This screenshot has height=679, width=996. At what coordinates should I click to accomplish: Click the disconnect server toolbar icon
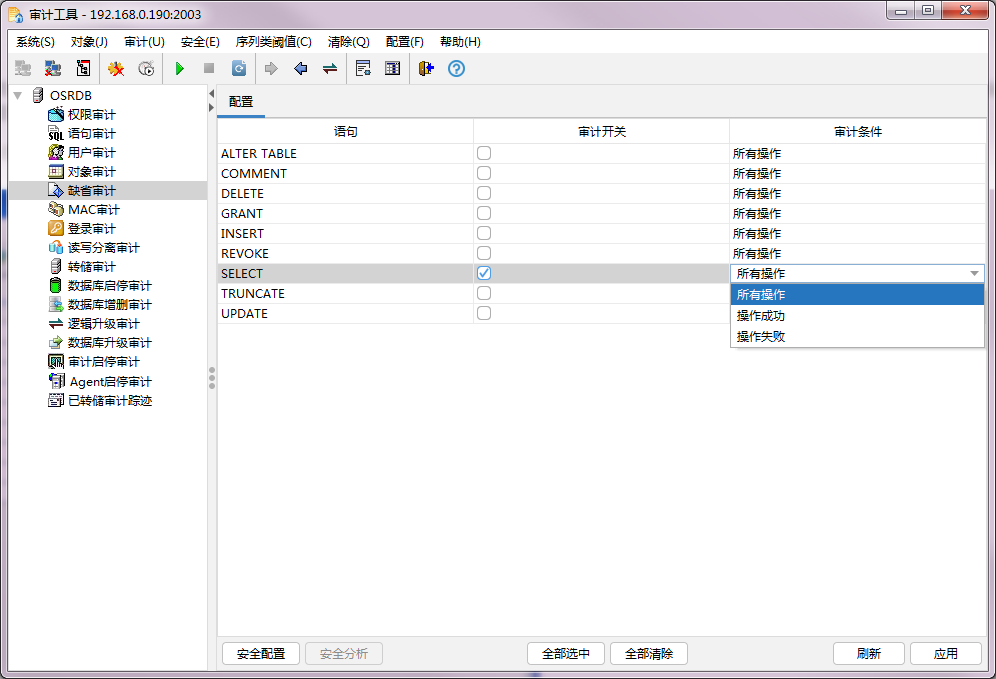pos(53,69)
